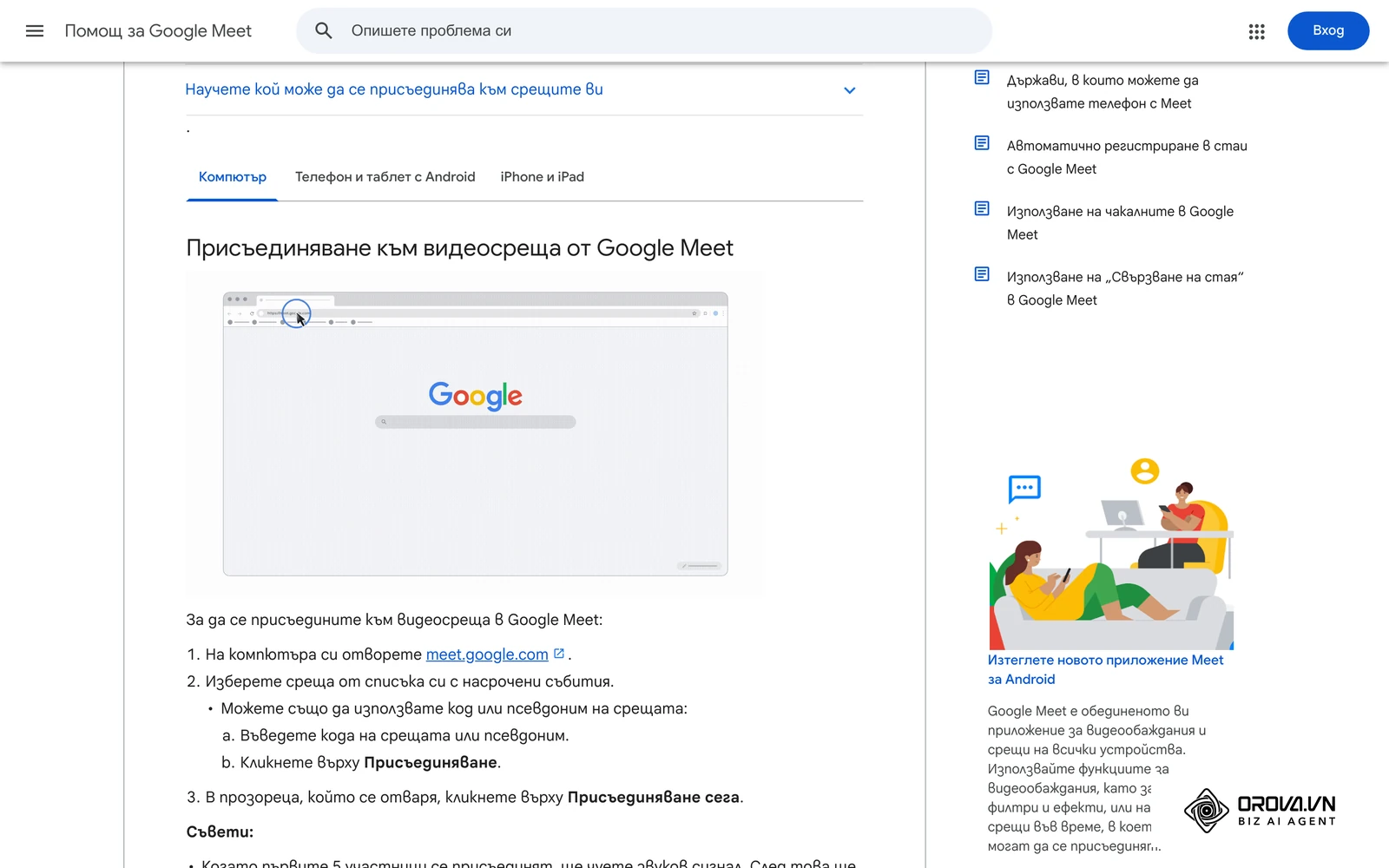Click the Google browser tutorial image

(x=475, y=434)
